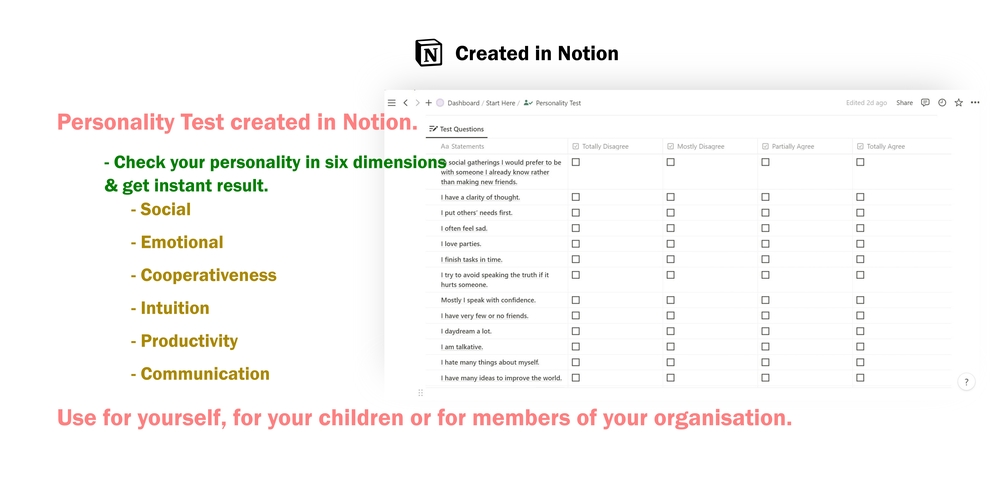Go back with the left arrow
This screenshot has width=1005, height=485.
[405, 103]
